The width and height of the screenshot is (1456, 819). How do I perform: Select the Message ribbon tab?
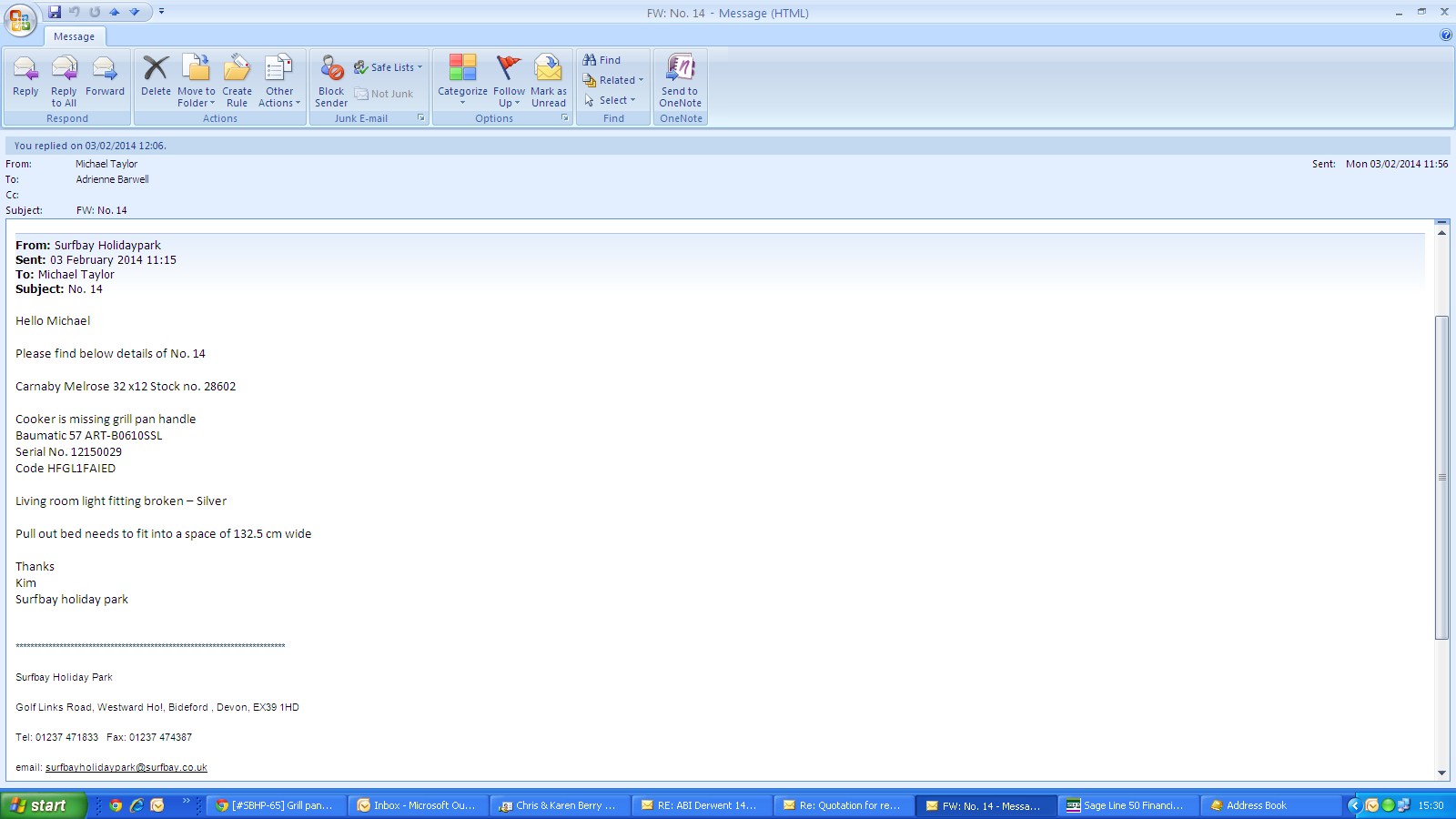(x=74, y=36)
